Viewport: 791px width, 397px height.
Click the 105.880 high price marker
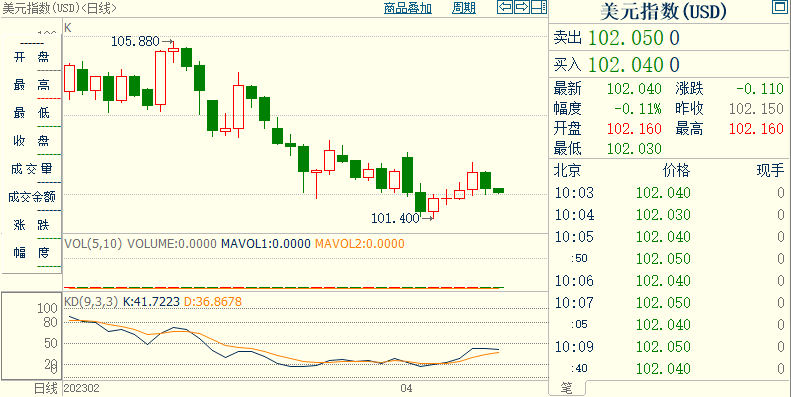[x=135, y=41]
